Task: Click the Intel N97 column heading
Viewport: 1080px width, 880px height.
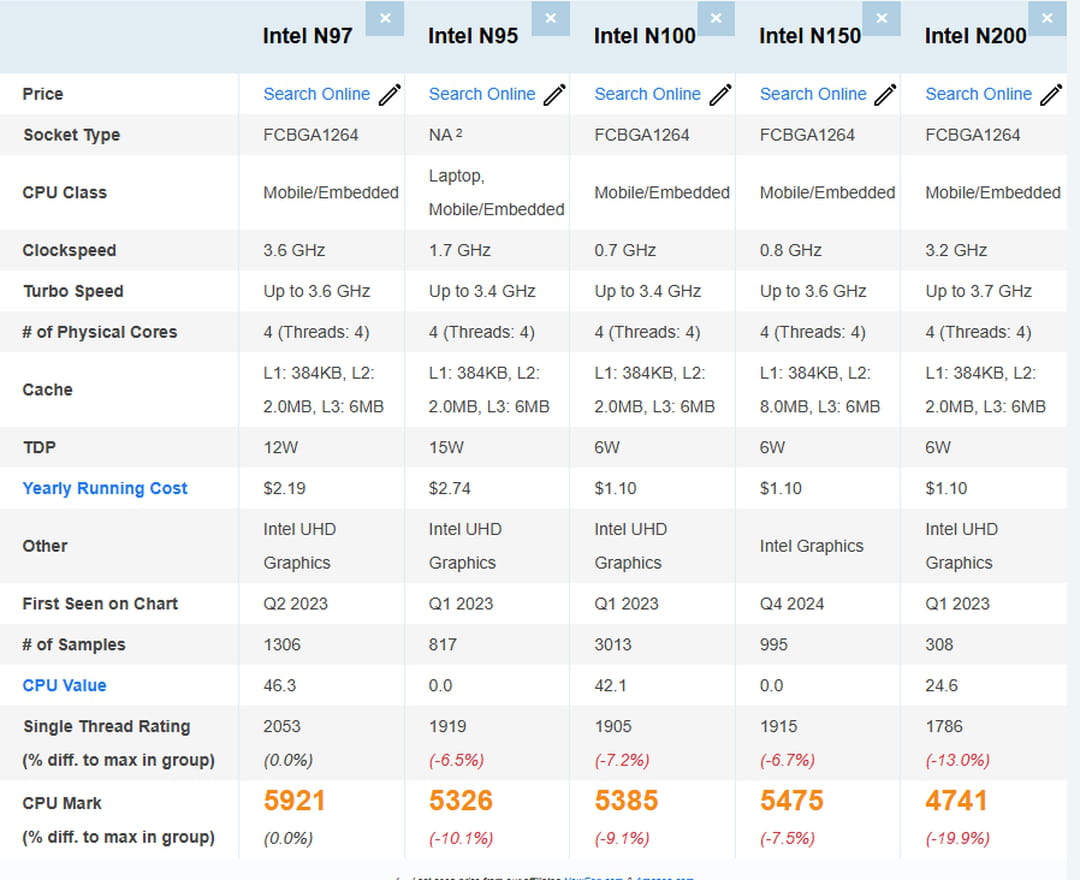Action: click(307, 36)
